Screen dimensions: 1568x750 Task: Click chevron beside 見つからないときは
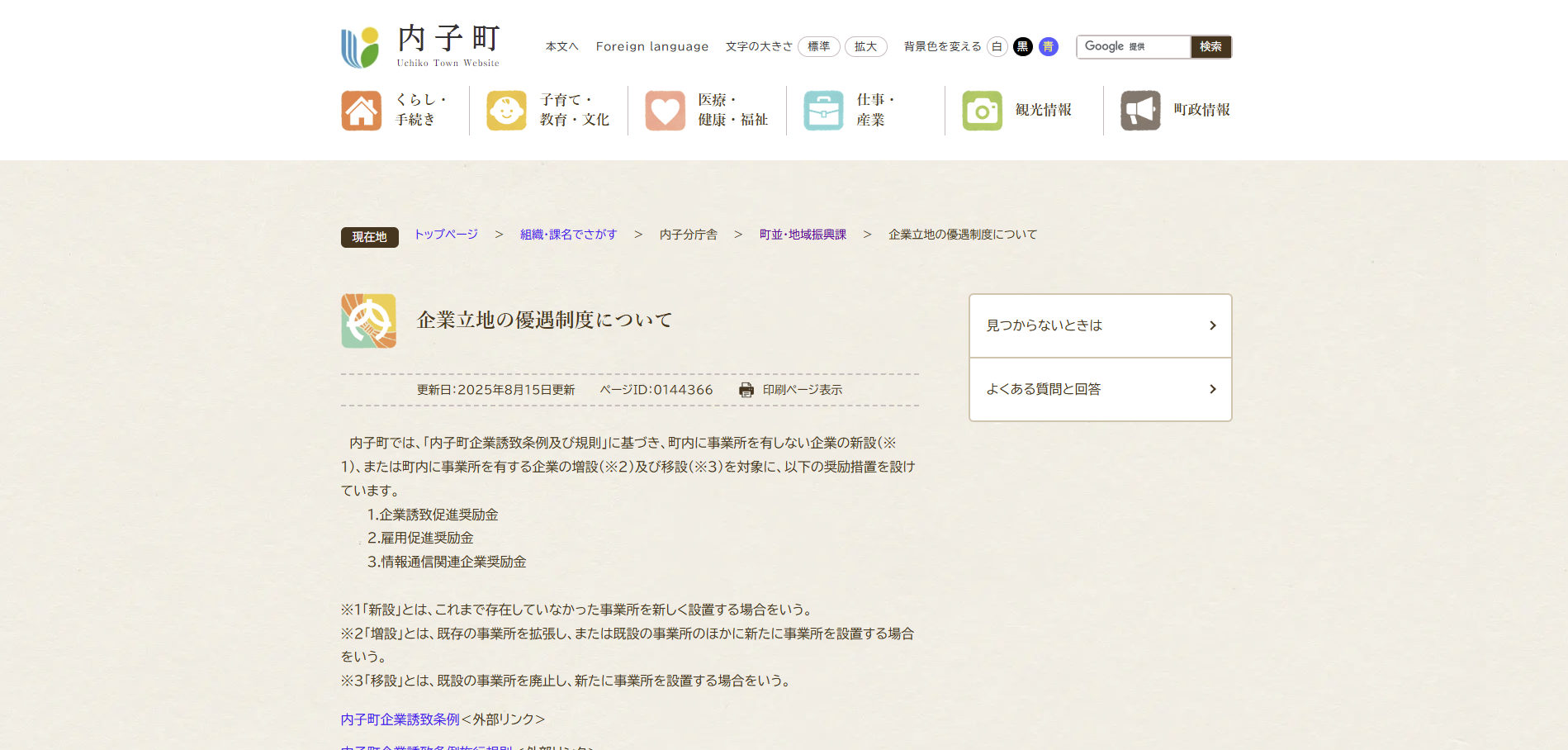[x=1213, y=325]
